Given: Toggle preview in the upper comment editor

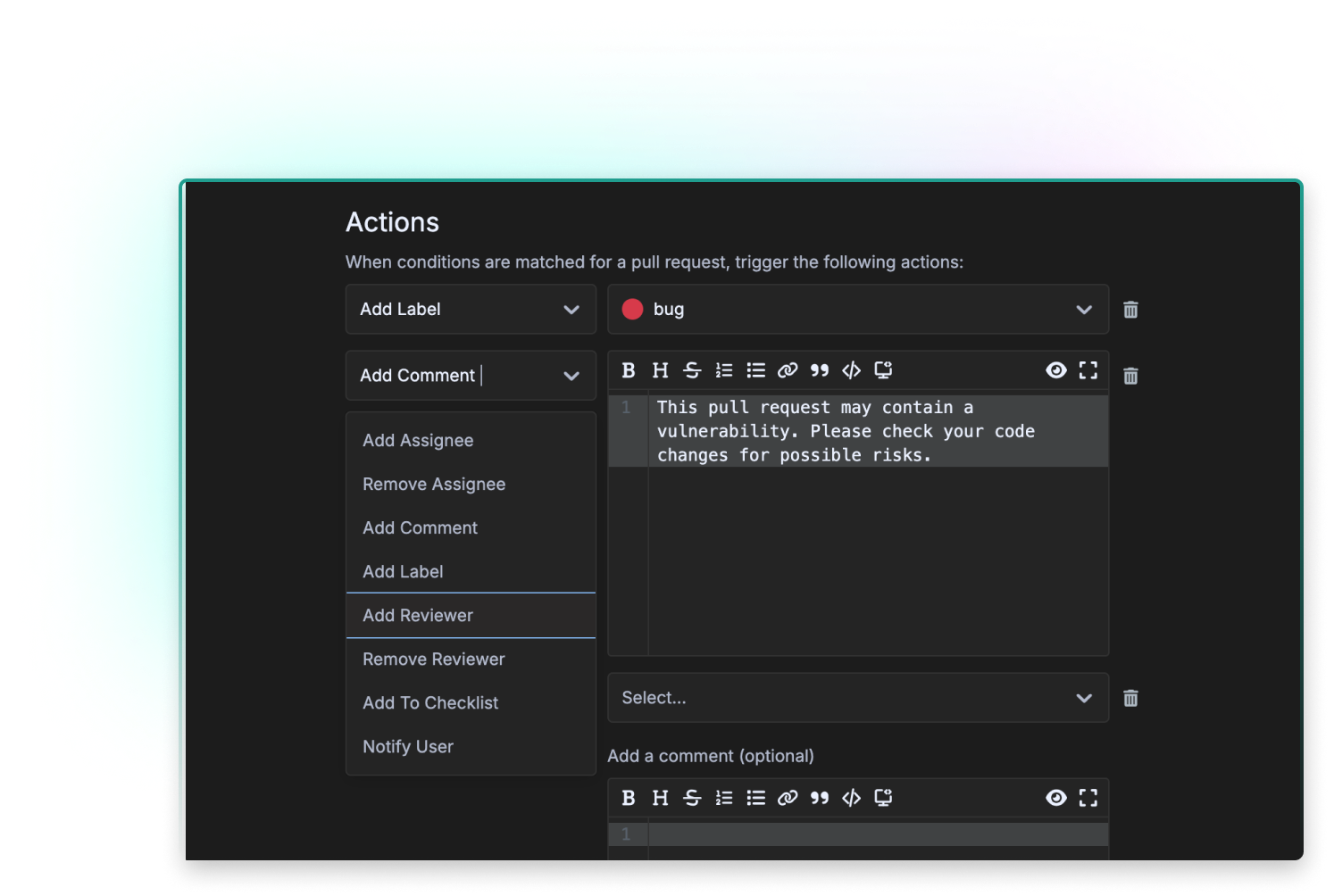Looking at the screenshot, I should click(1055, 370).
